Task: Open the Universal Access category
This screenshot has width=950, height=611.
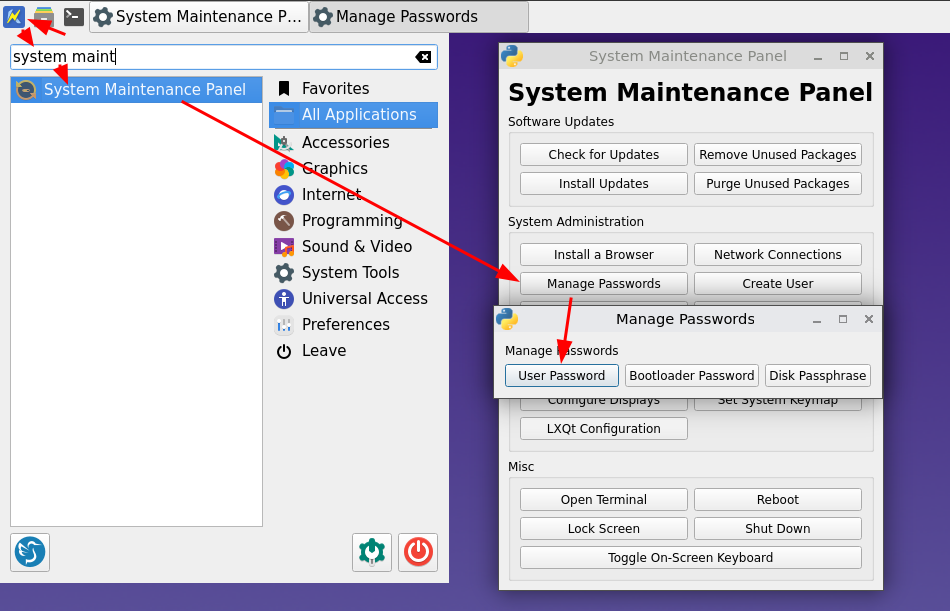Action: [364, 299]
